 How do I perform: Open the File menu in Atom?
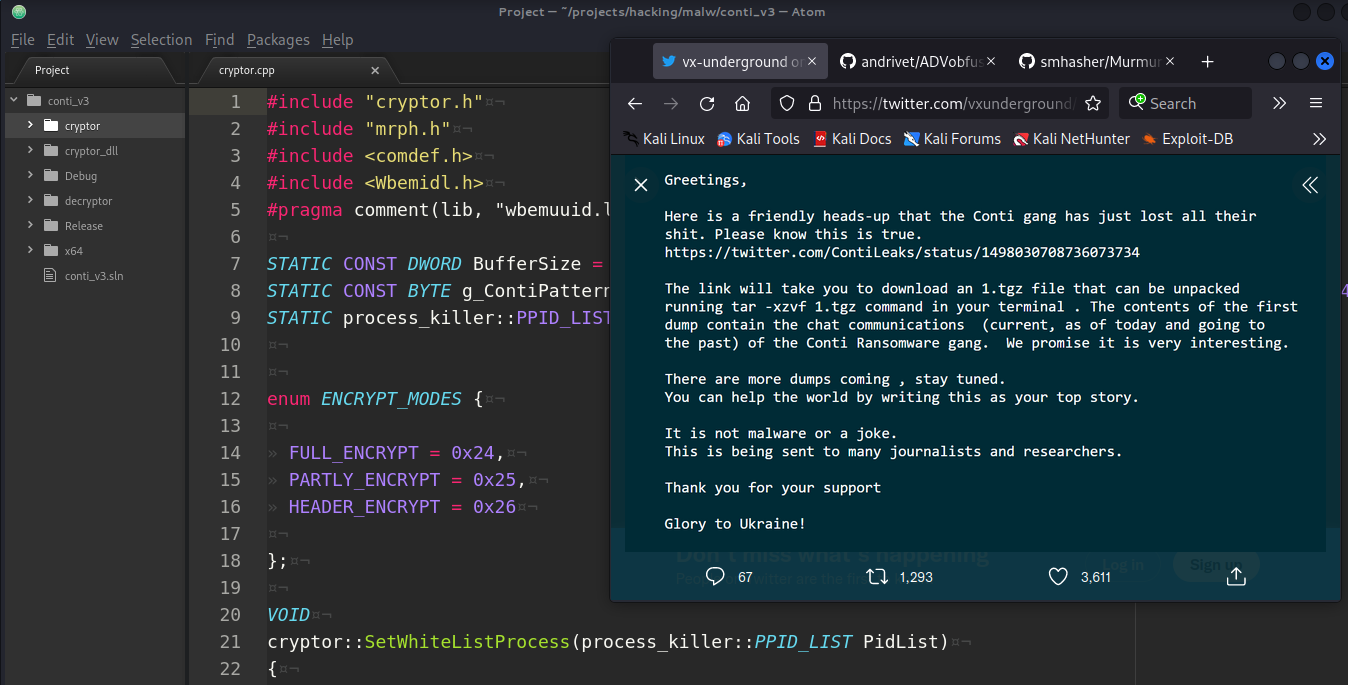tap(23, 40)
